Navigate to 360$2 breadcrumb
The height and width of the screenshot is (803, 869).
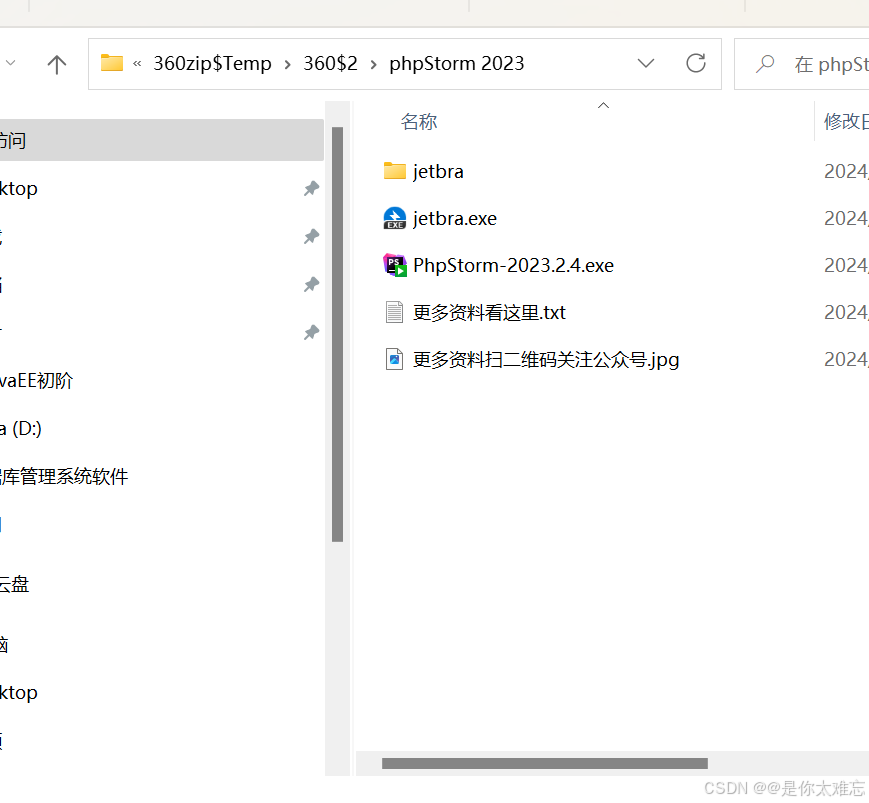click(330, 64)
